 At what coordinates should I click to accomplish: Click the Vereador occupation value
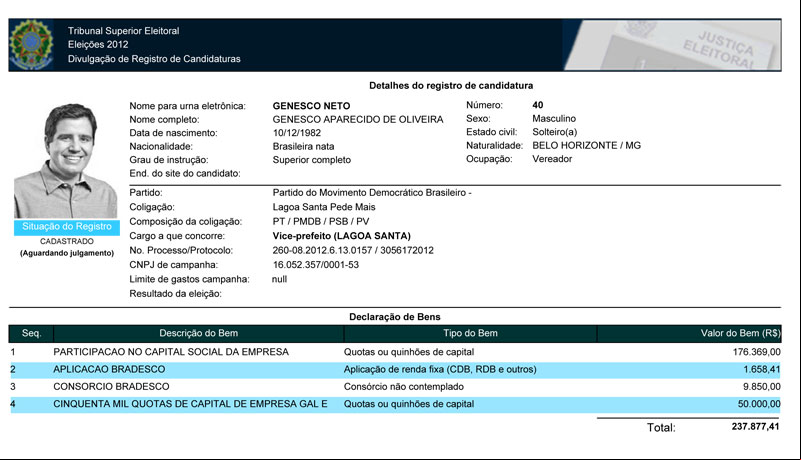(552, 158)
